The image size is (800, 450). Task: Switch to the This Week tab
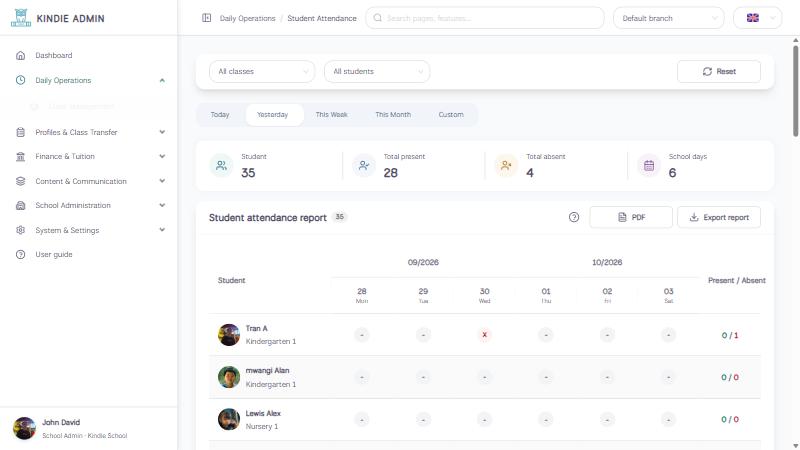tap(332, 115)
